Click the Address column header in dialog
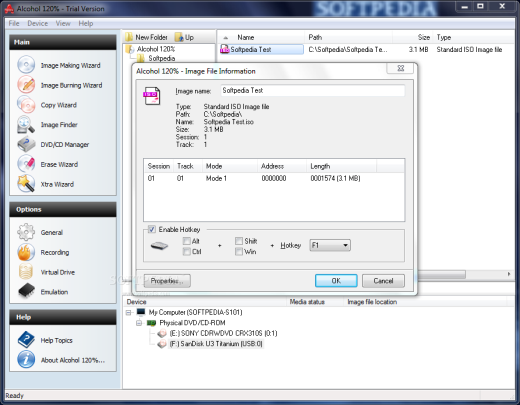 (x=282, y=166)
